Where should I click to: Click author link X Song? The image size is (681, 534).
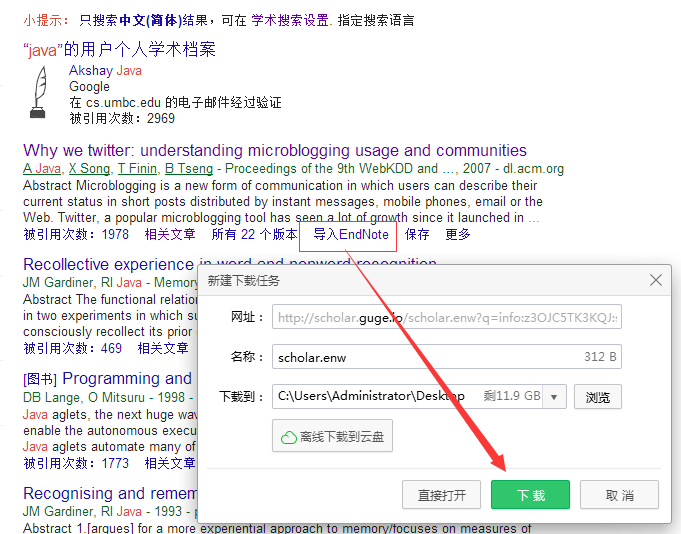click(x=89, y=168)
